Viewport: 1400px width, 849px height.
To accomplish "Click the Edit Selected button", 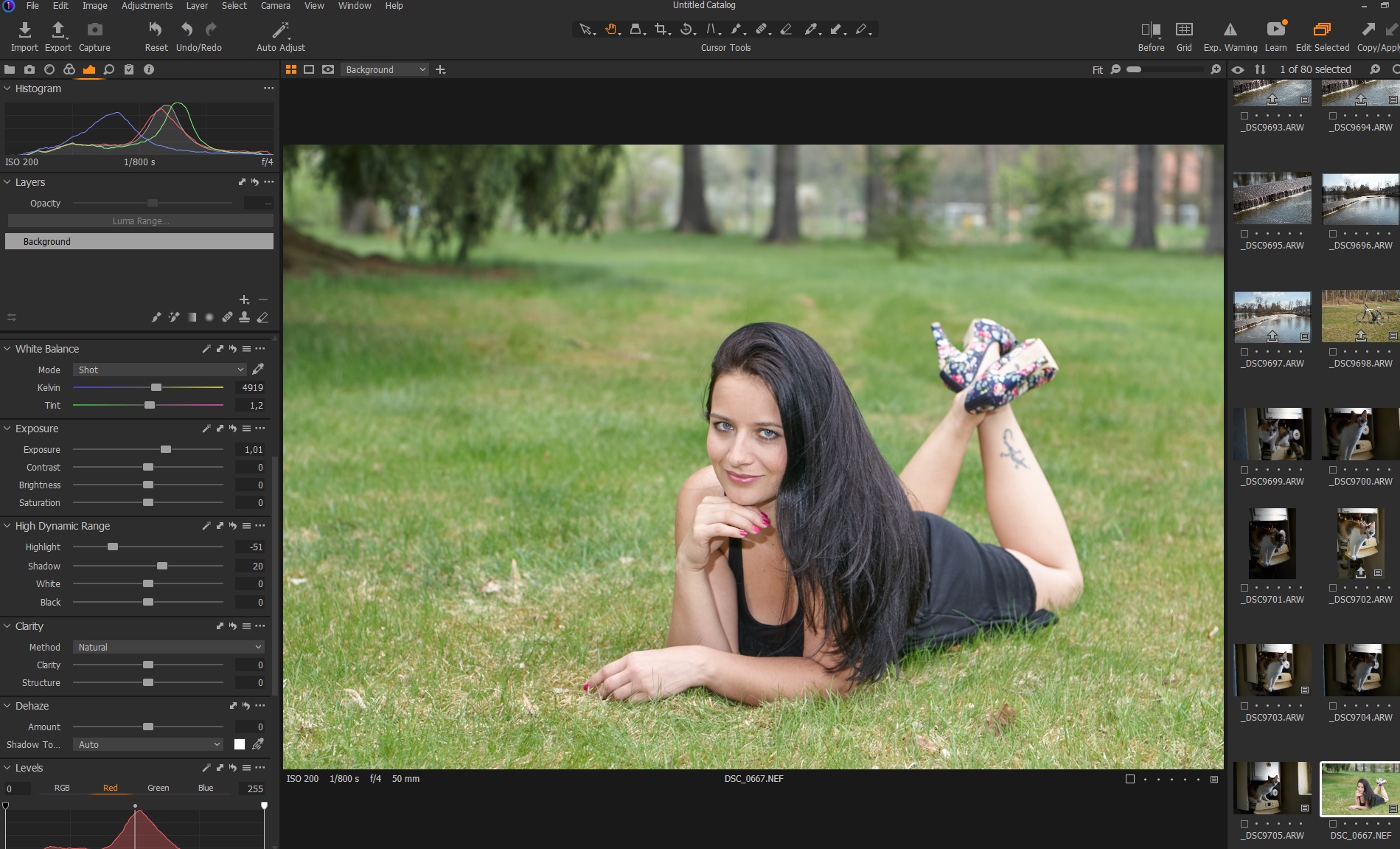I will point(1322,35).
